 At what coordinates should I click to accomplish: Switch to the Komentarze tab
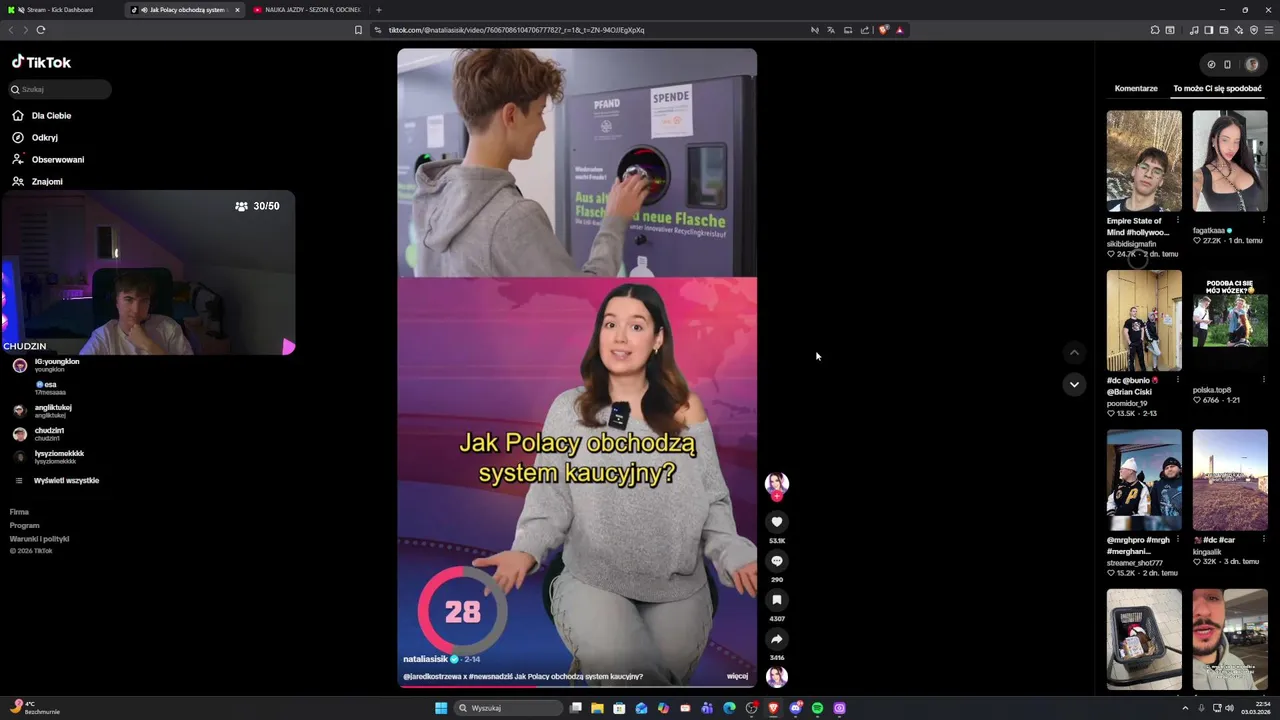(1136, 88)
